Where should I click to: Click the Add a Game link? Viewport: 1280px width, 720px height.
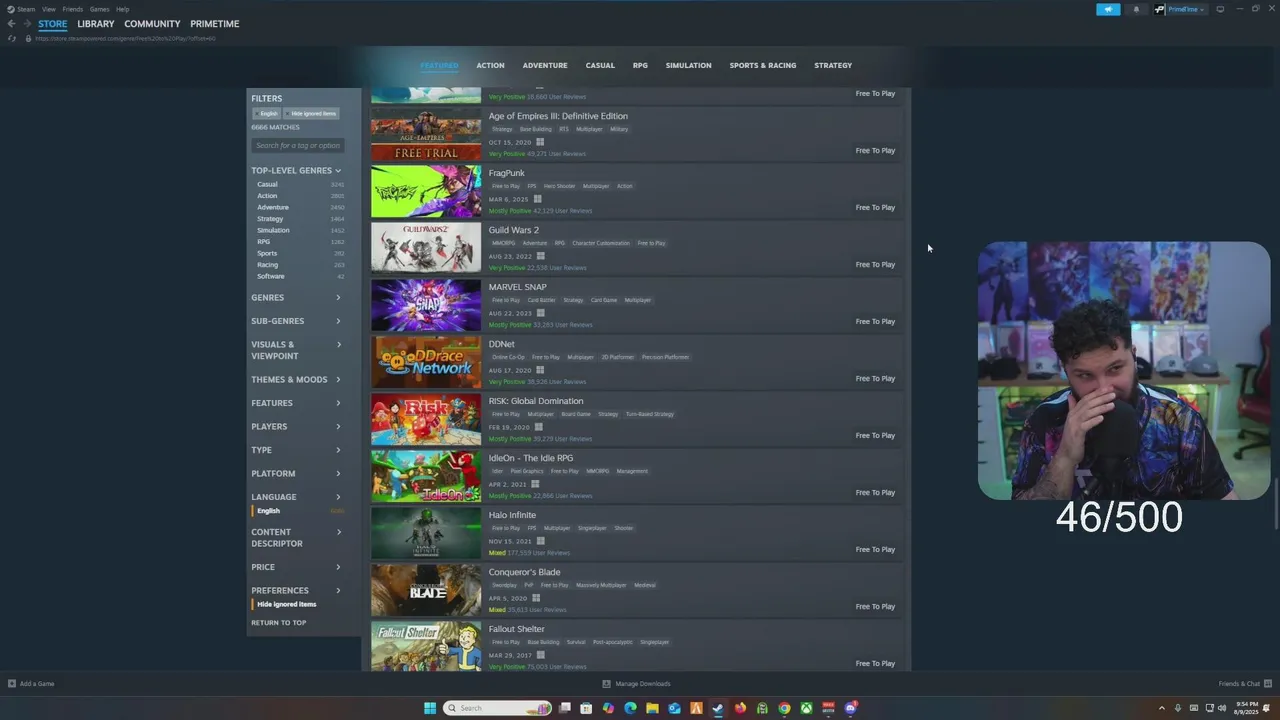coord(37,684)
